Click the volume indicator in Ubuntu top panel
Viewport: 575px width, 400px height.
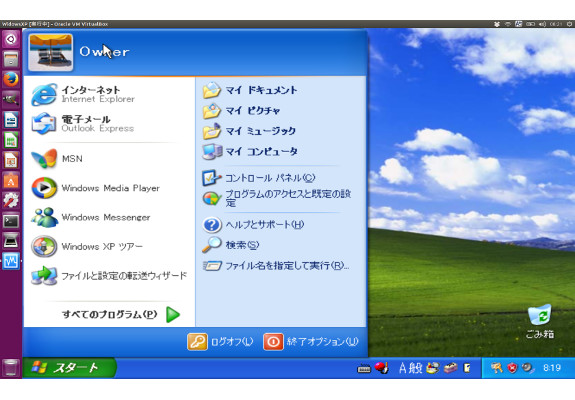coord(542,24)
